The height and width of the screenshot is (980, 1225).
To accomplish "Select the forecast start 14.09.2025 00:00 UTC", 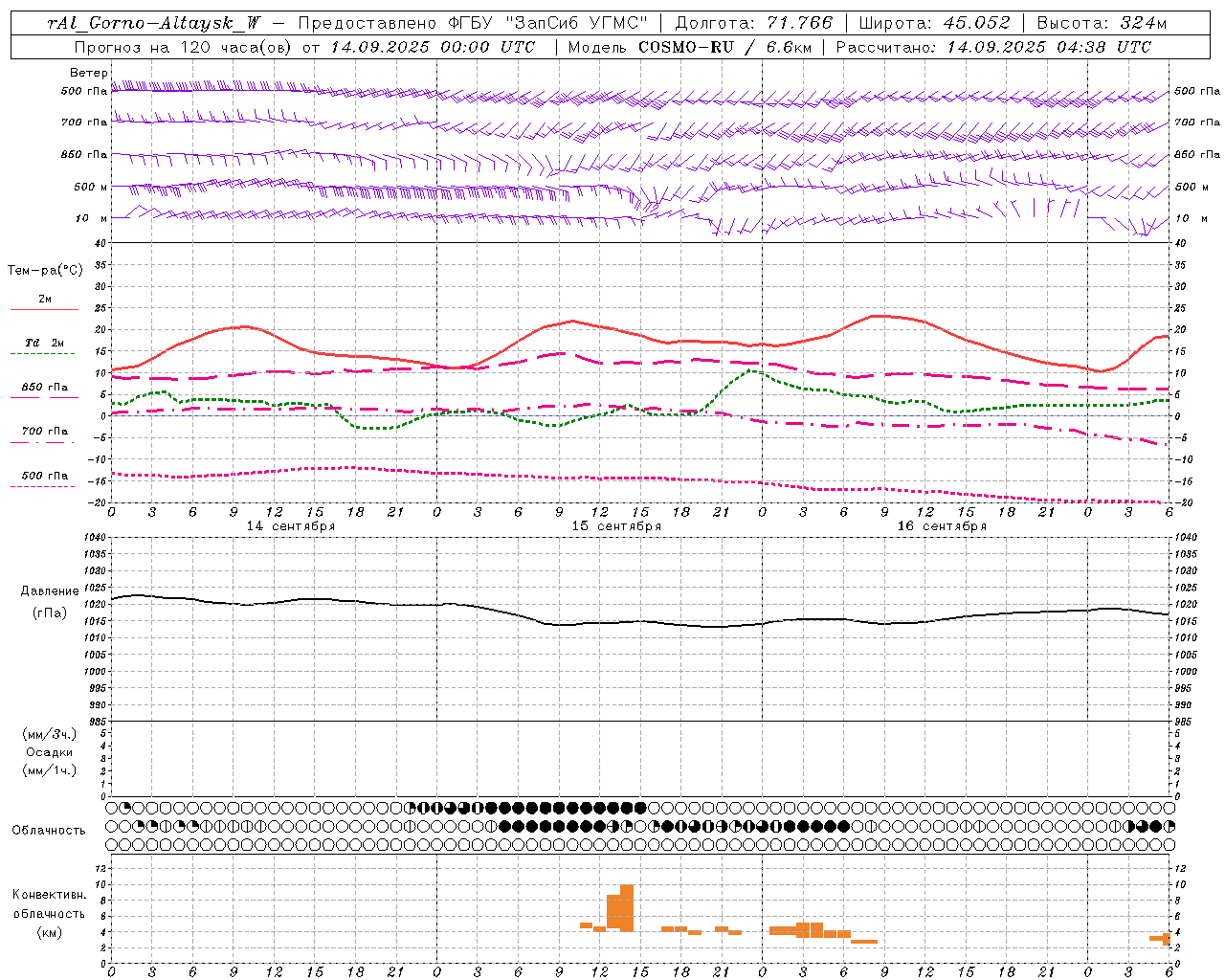I will pyautogui.click(x=434, y=47).
